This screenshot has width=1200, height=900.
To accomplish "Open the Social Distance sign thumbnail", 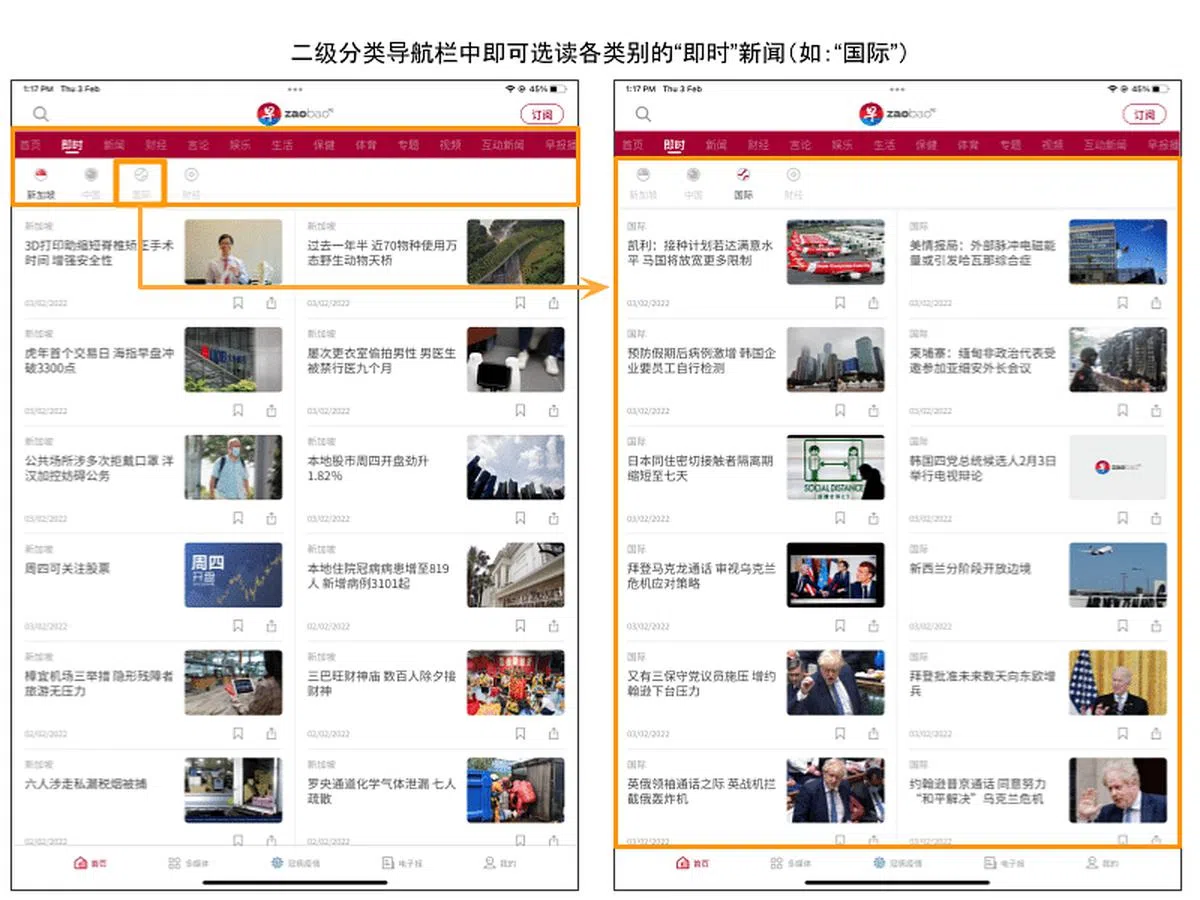I will pyautogui.click(x=835, y=467).
